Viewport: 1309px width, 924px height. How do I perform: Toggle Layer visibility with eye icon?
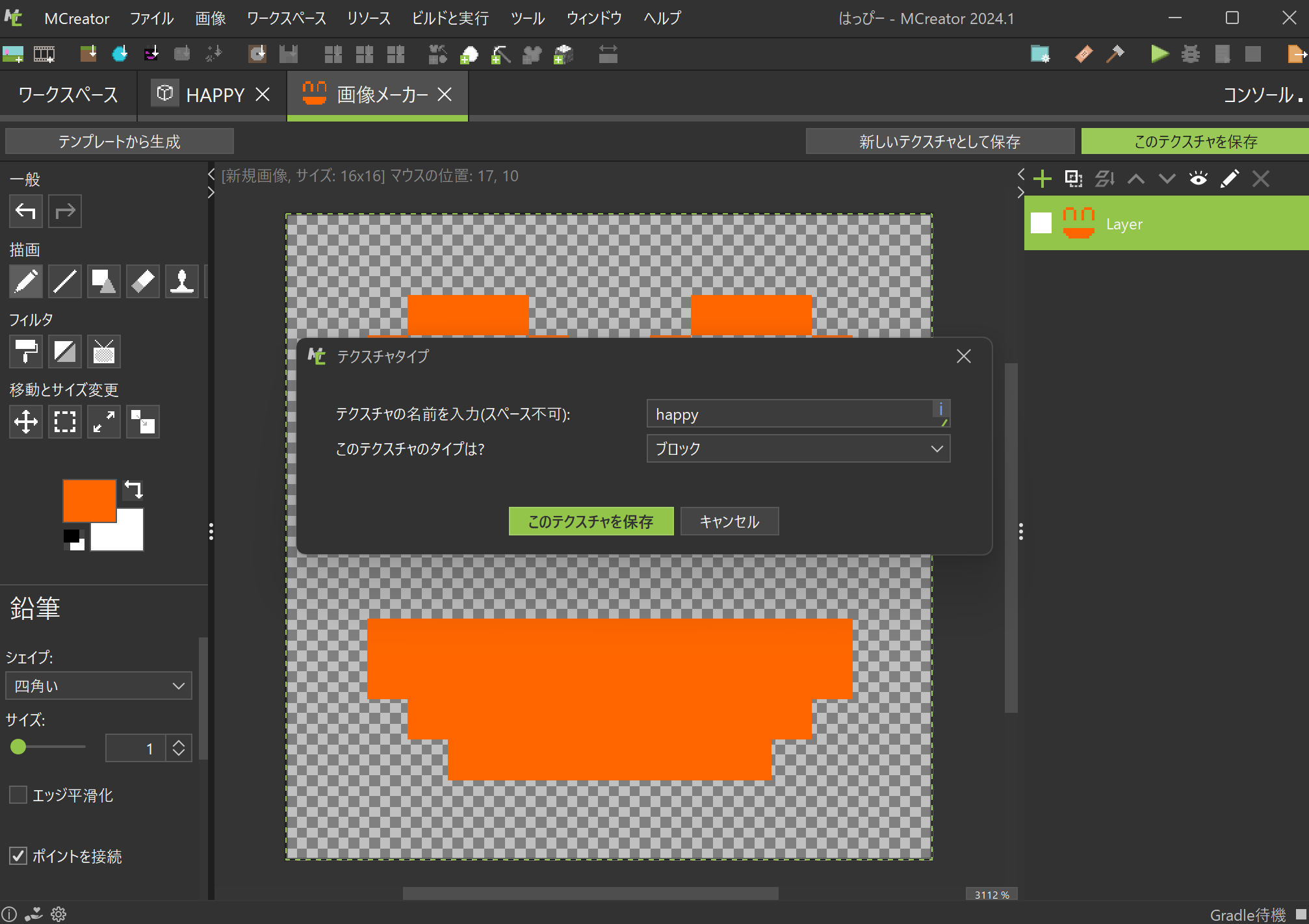(x=1198, y=179)
